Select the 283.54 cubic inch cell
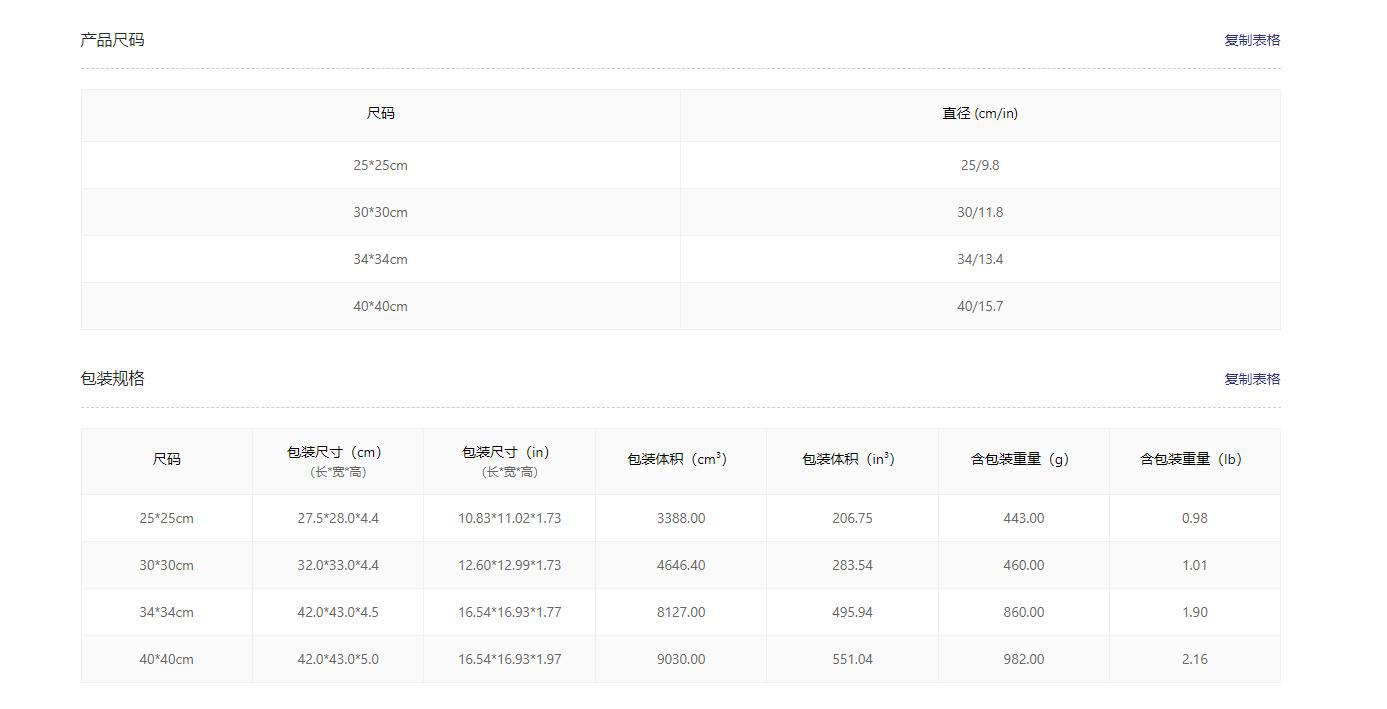1387x709 pixels. pyautogui.click(x=852, y=565)
